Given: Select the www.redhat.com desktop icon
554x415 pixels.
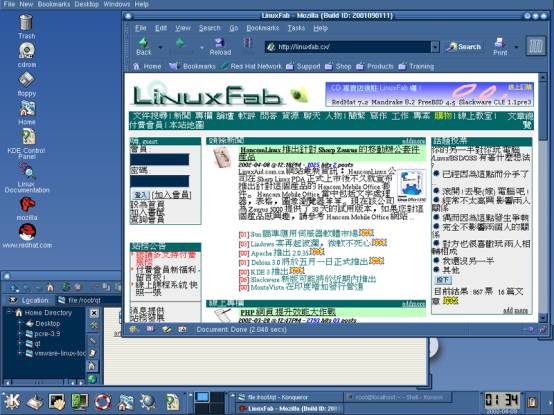Looking at the screenshot, I should tap(27, 236).
